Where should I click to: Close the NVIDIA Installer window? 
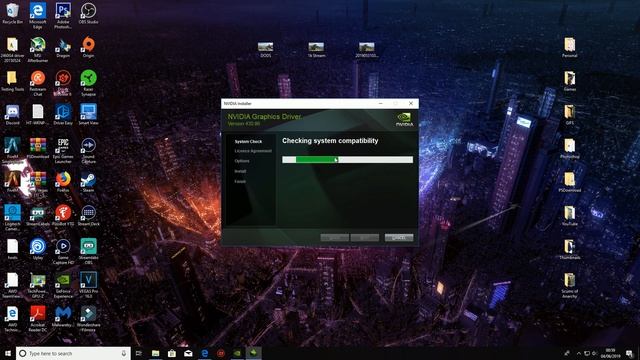pos(411,104)
